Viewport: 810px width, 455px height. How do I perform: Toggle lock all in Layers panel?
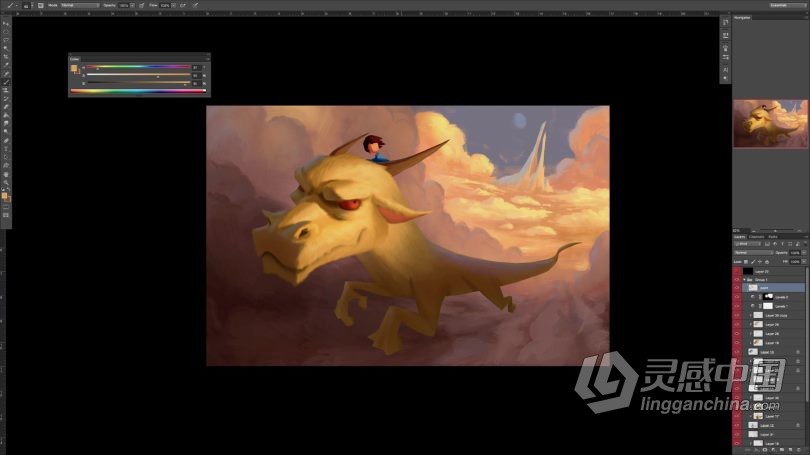pyautogui.click(x=767, y=262)
